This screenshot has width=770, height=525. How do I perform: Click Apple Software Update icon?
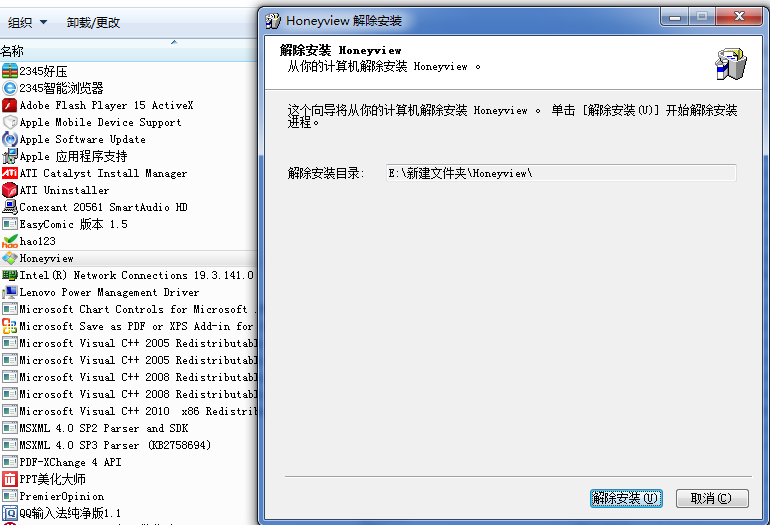(x=9, y=139)
